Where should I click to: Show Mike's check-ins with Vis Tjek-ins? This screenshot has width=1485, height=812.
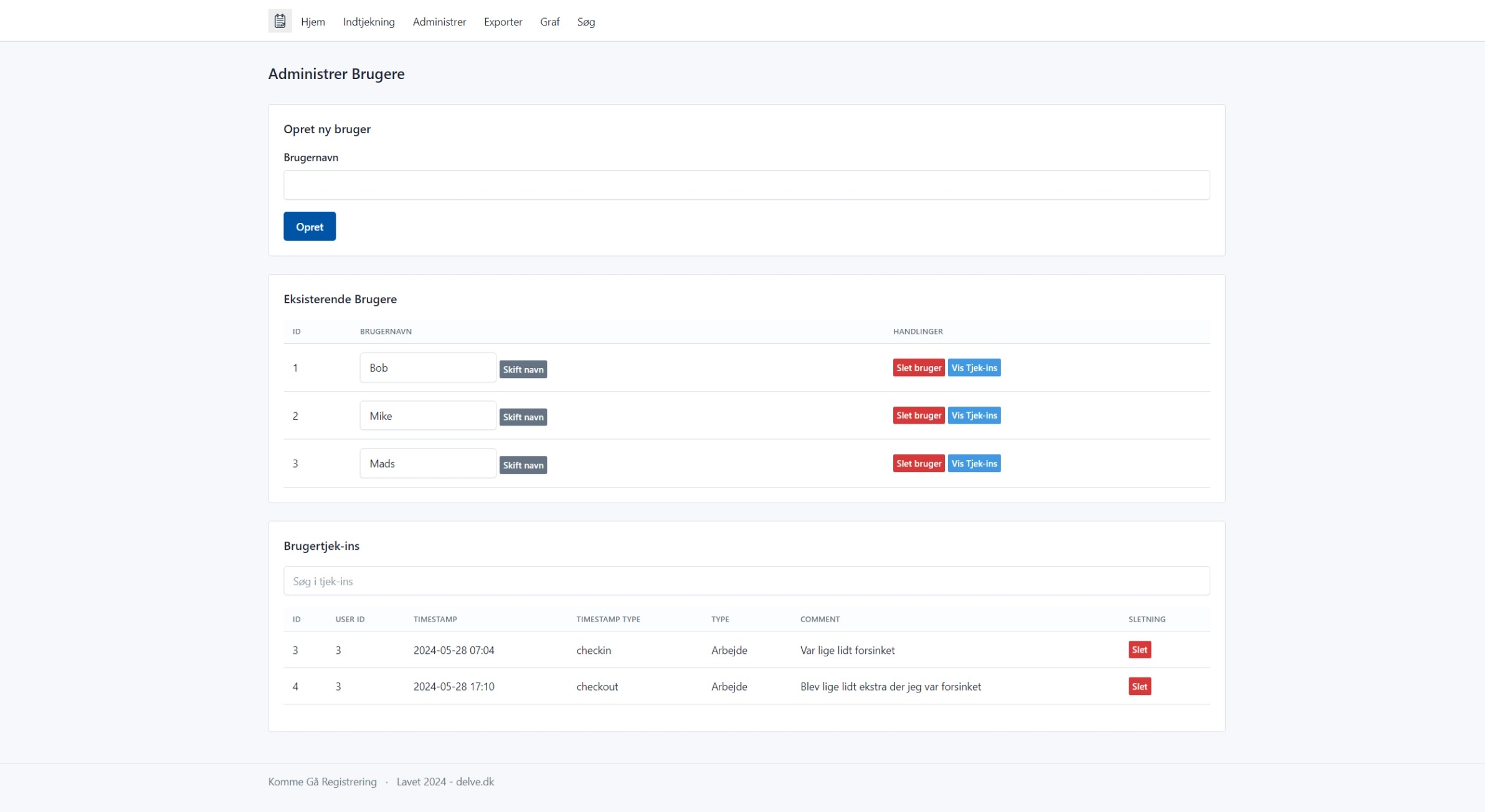[x=974, y=415]
